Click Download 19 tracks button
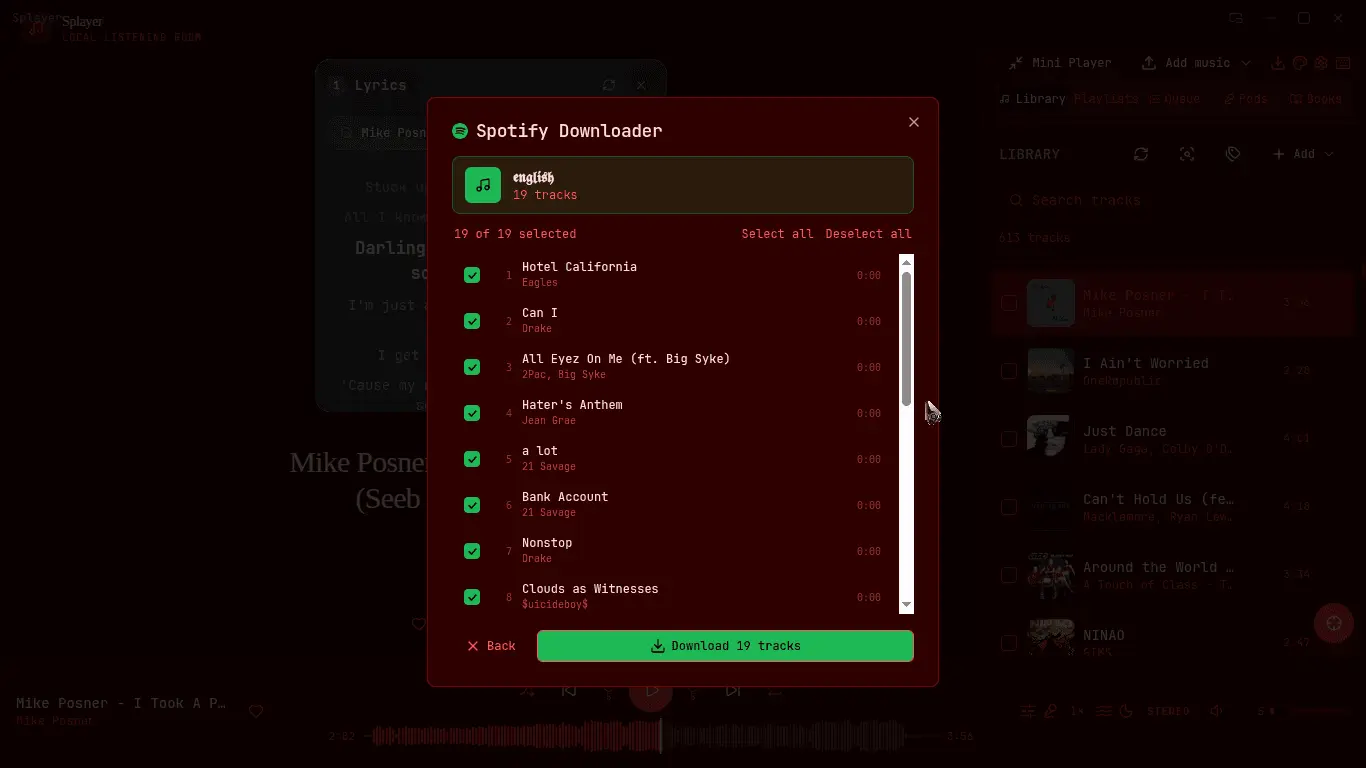The image size is (1366, 768). [x=725, y=646]
